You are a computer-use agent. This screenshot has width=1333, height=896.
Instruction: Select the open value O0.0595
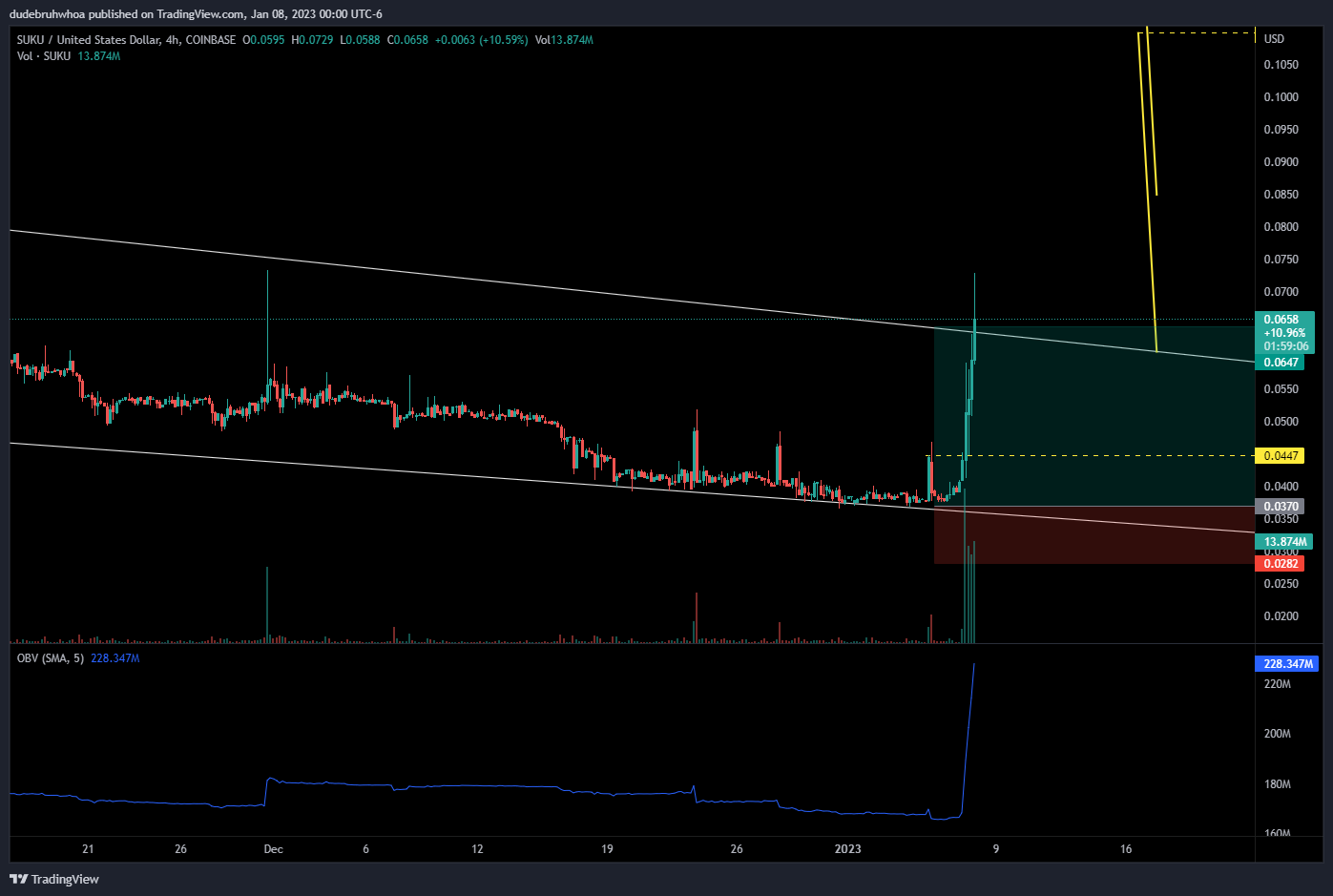[x=263, y=40]
